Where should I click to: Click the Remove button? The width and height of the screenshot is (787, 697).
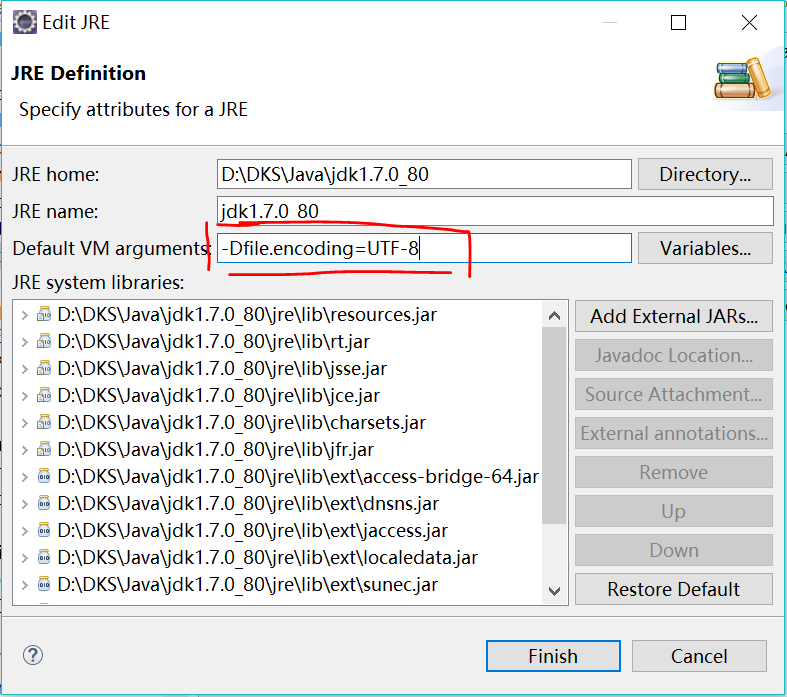click(x=674, y=472)
